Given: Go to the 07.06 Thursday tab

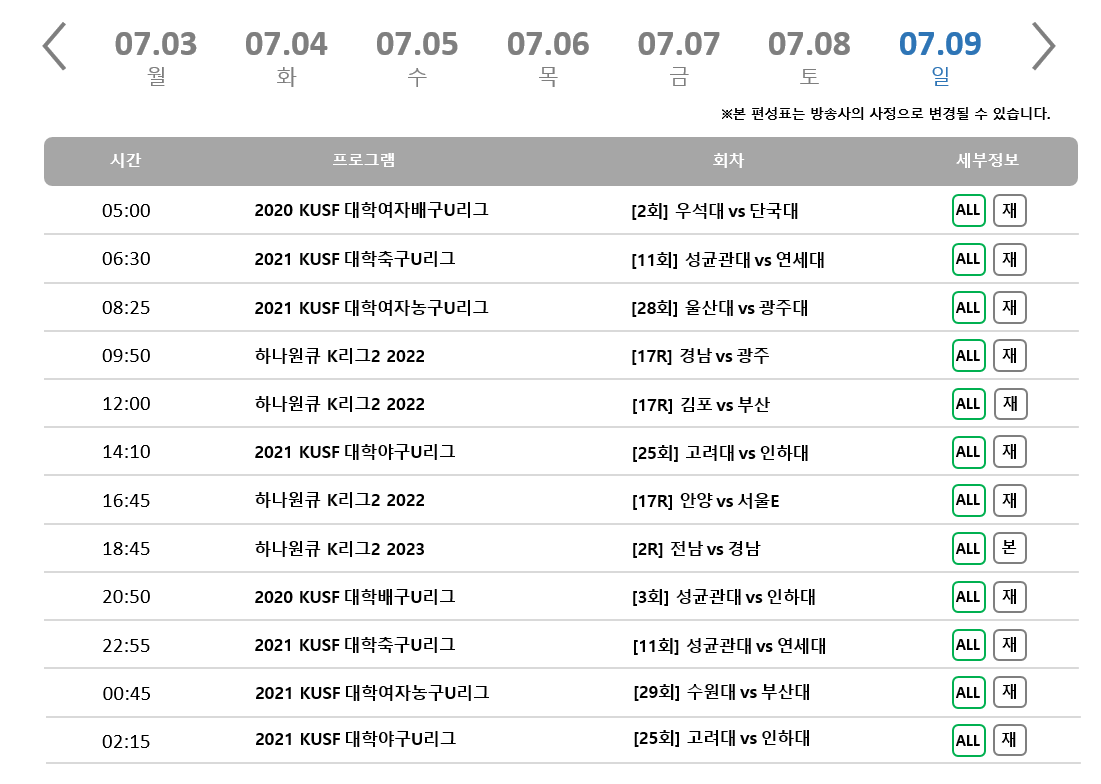Looking at the screenshot, I should [x=548, y=57].
